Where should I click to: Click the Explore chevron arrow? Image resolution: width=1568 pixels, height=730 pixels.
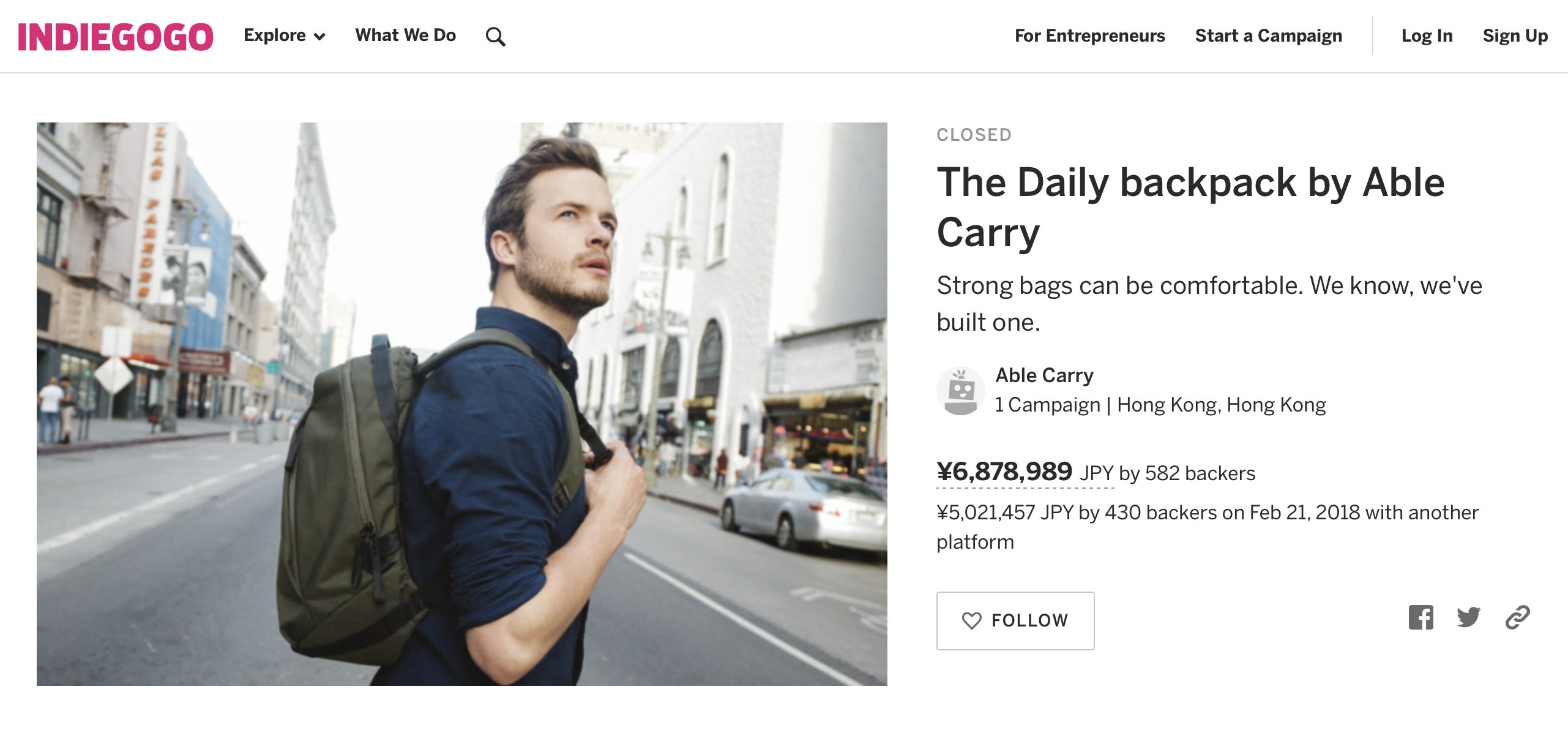tap(319, 37)
